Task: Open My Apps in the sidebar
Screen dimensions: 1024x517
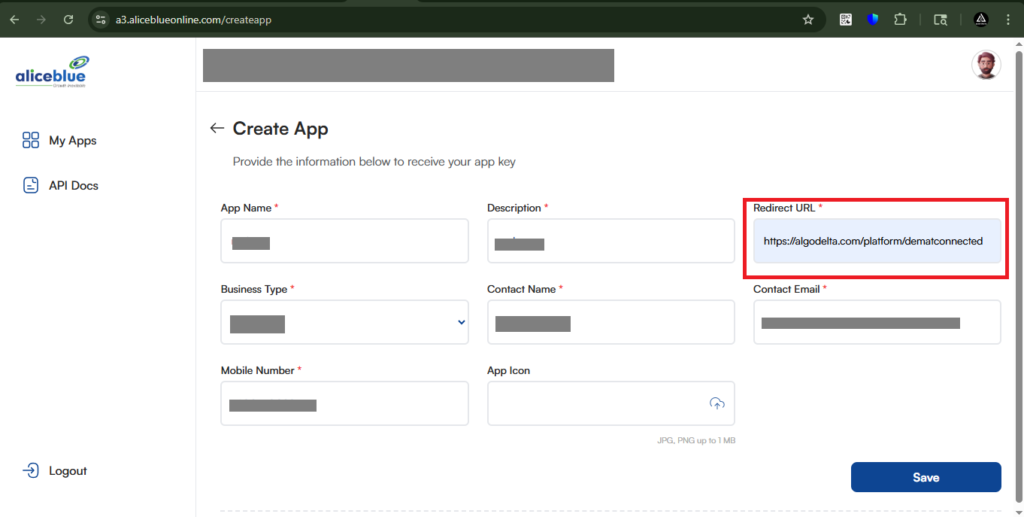Action: (72, 141)
